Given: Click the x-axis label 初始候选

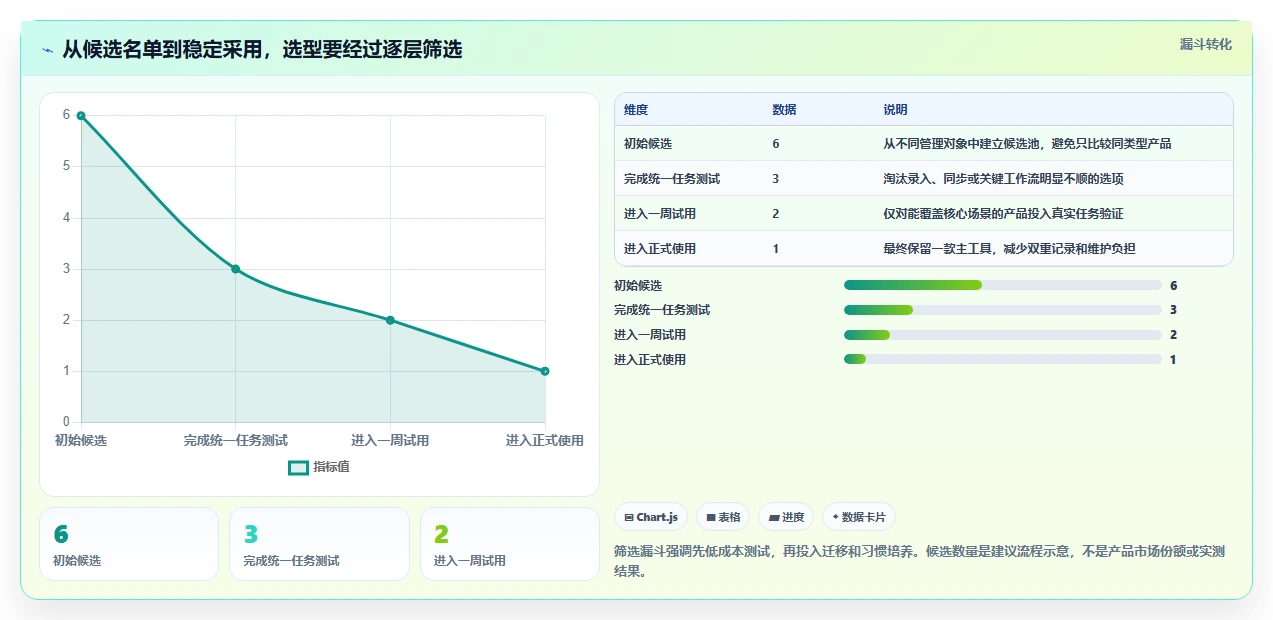Looking at the screenshot, I should [x=81, y=441].
